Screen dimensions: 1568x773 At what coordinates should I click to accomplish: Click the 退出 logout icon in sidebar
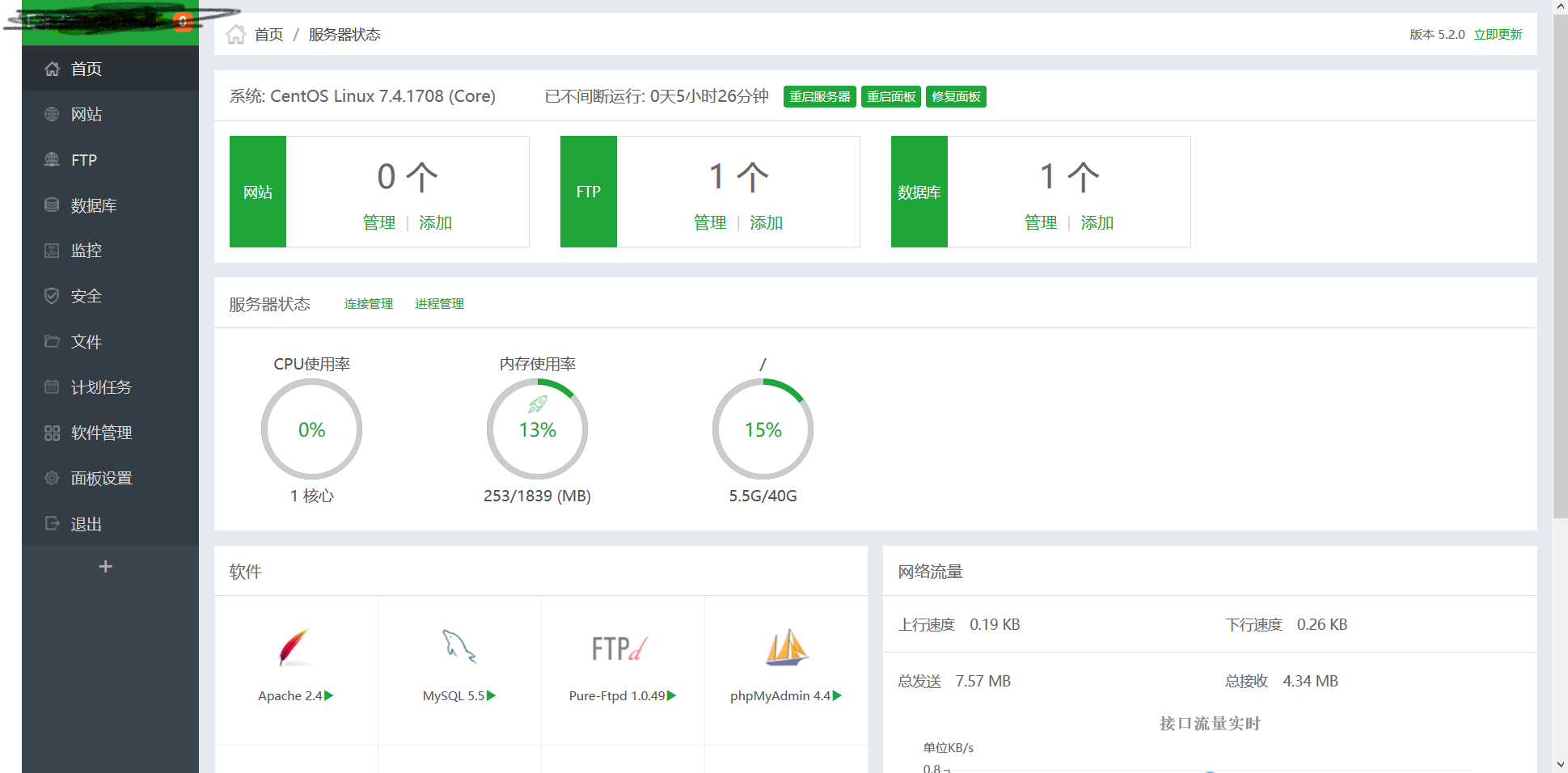tap(52, 523)
